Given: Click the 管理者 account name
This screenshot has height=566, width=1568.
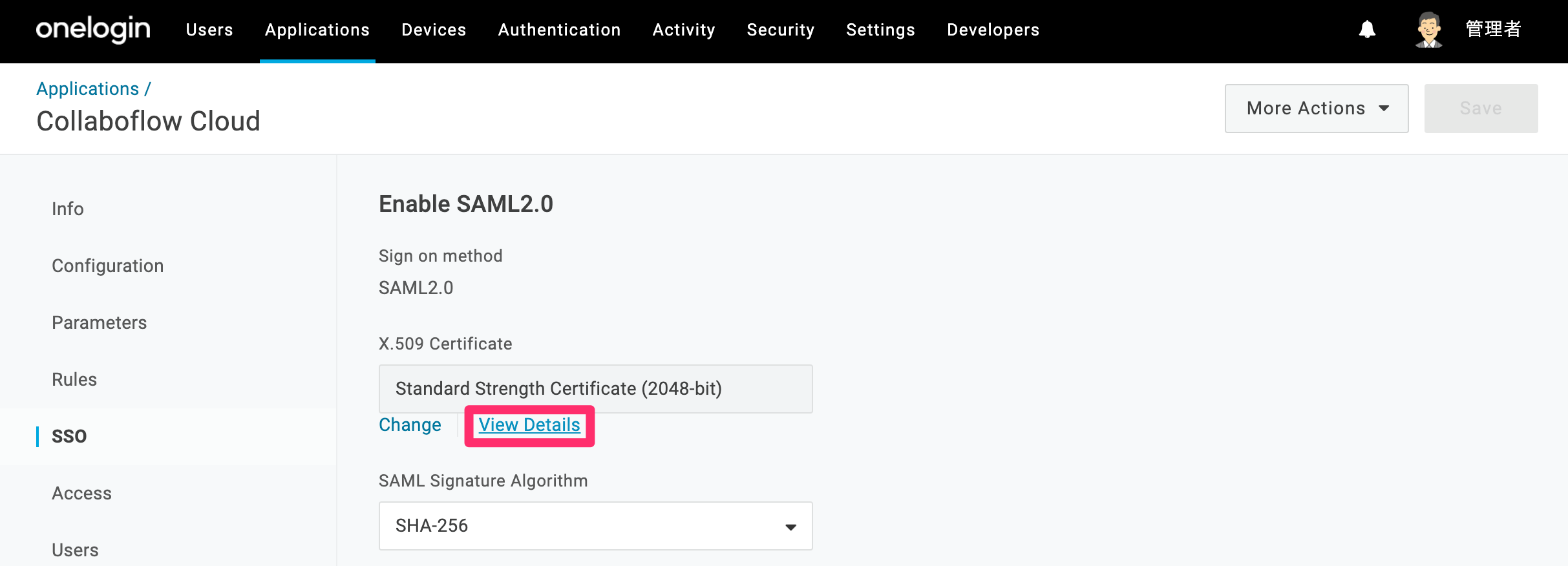Looking at the screenshot, I should 1493,30.
